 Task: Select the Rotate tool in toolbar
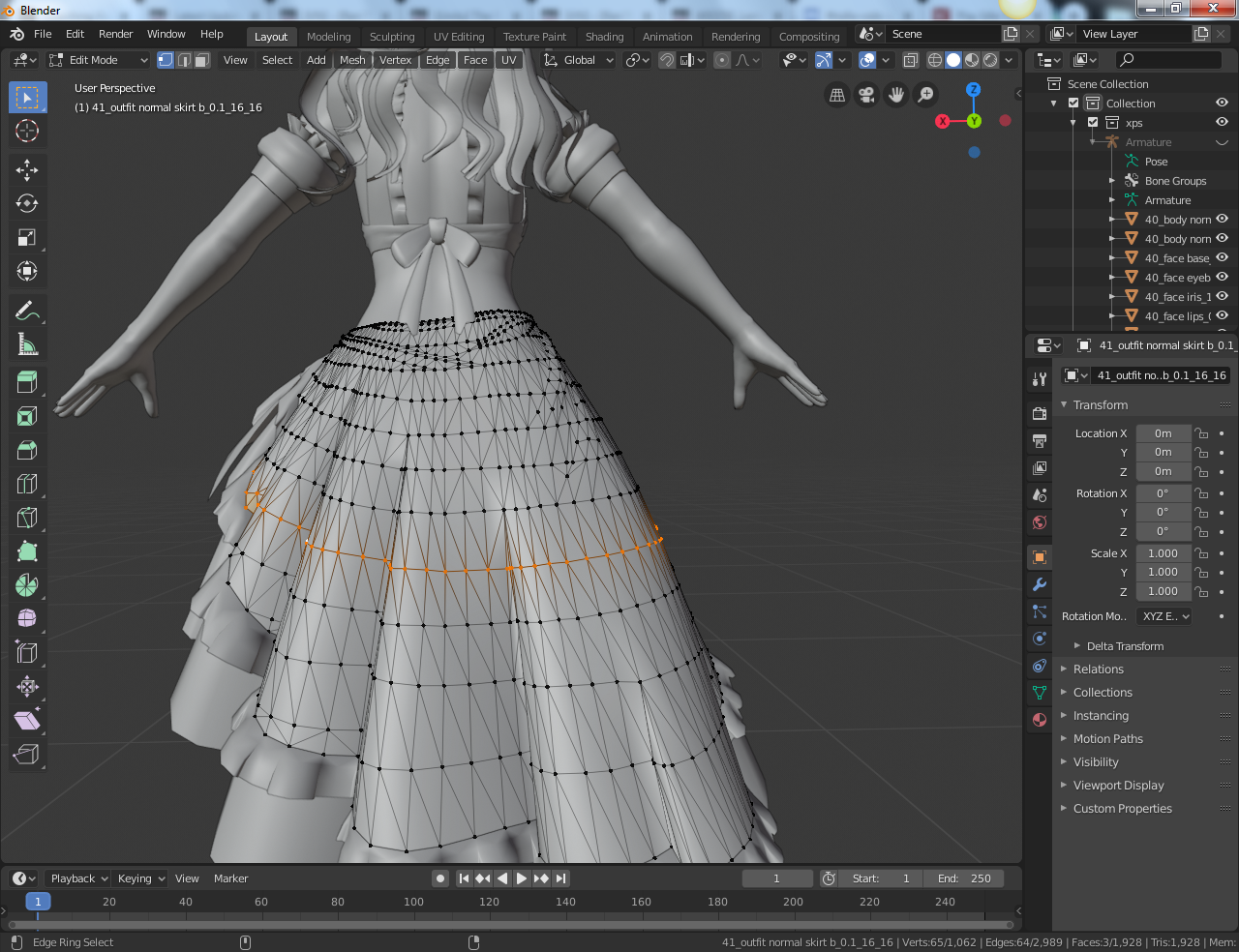click(x=27, y=204)
